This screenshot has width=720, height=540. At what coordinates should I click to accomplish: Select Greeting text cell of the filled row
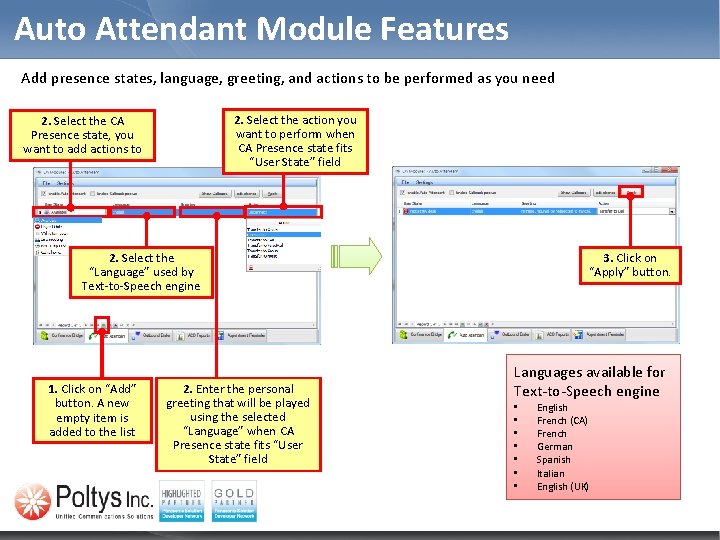click(557, 211)
